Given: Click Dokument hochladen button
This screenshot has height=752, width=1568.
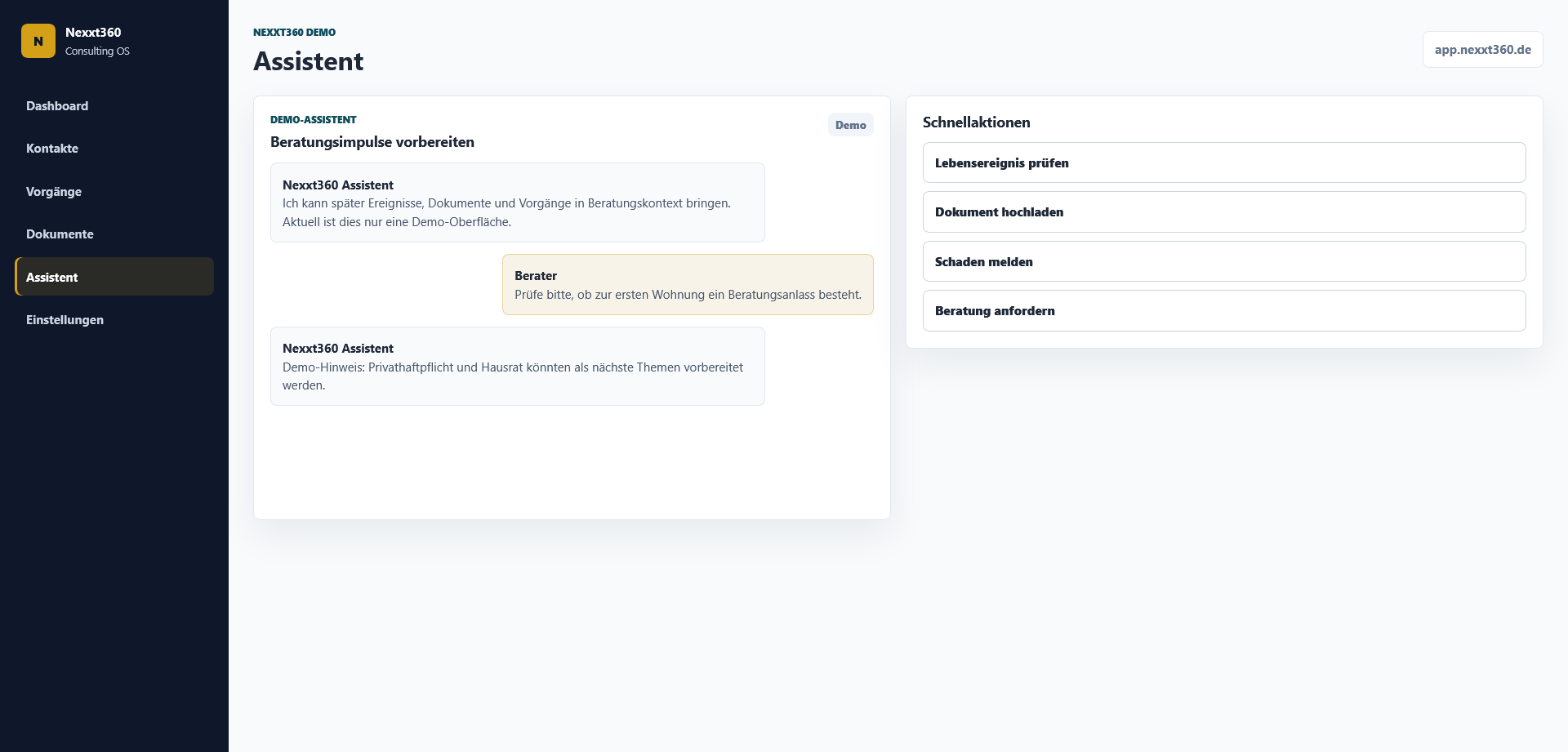Looking at the screenshot, I should pyautogui.click(x=1224, y=212).
